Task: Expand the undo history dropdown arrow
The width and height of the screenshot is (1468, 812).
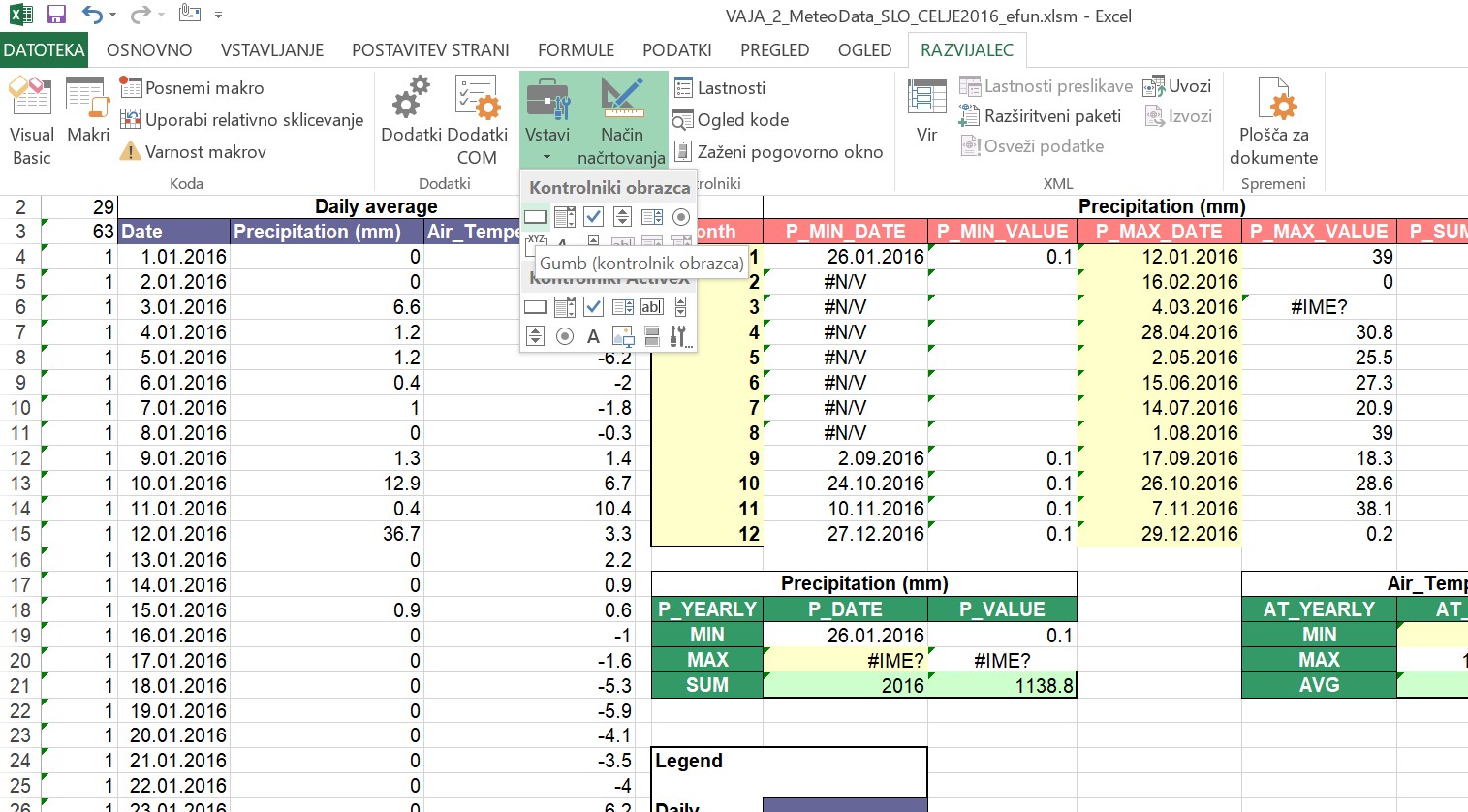Action: pyautogui.click(x=113, y=16)
